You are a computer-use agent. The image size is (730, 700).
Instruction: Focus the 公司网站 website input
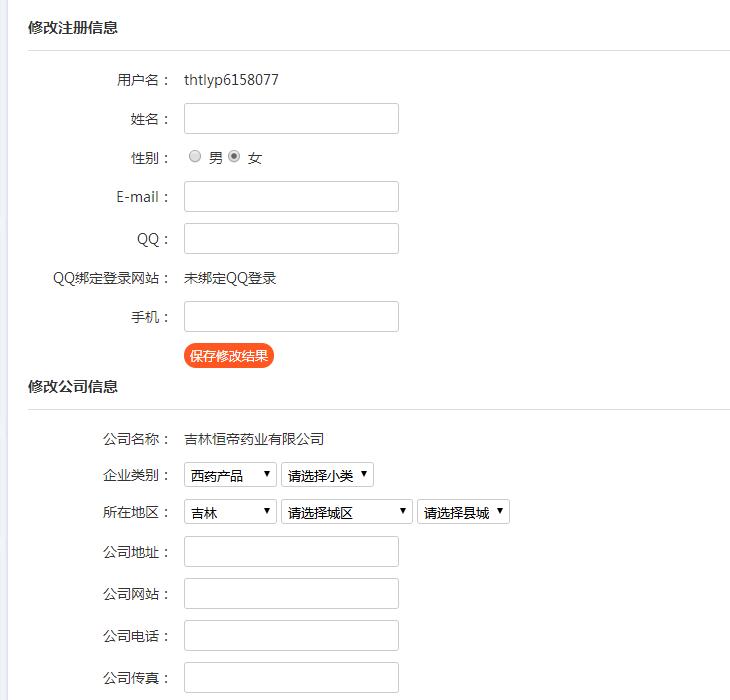[291, 593]
